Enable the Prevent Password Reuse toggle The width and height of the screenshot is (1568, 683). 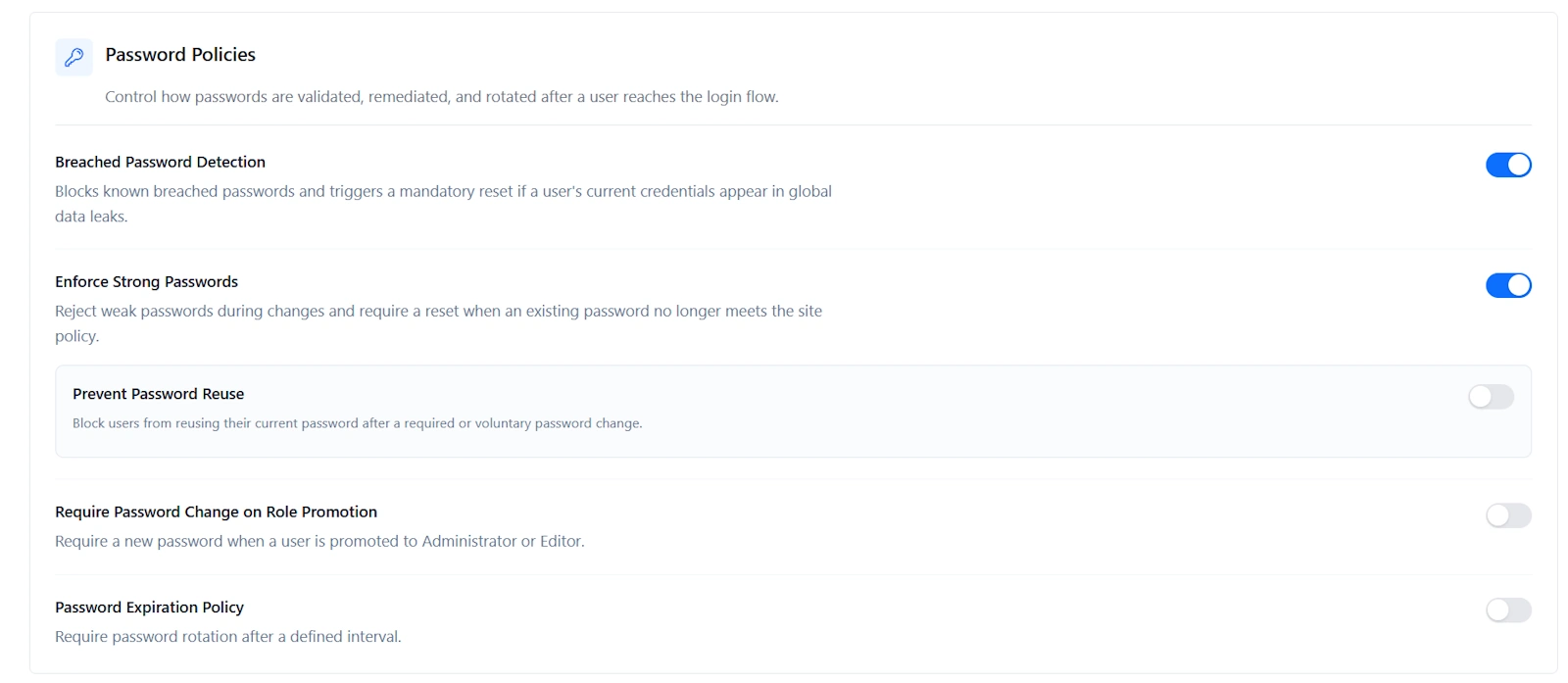point(1491,397)
